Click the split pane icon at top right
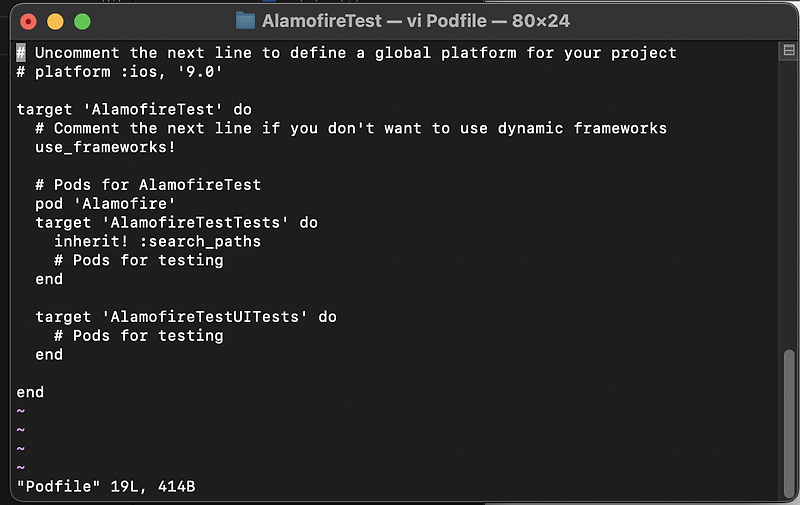 click(789, 50)
